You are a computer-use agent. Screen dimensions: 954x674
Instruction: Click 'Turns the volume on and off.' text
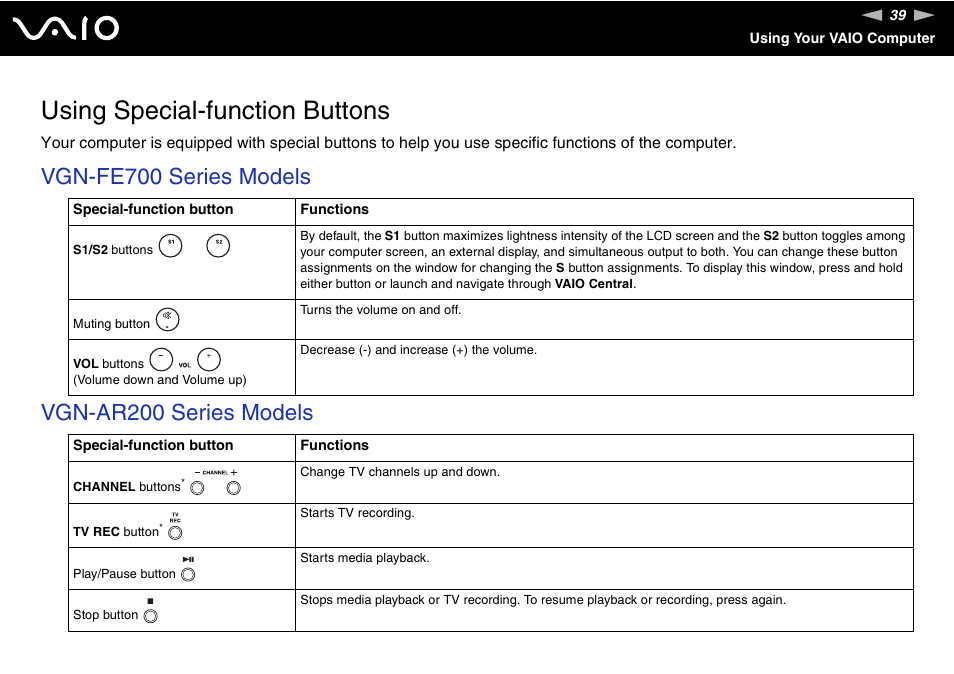pyautogui.click(x=381, y=310)
